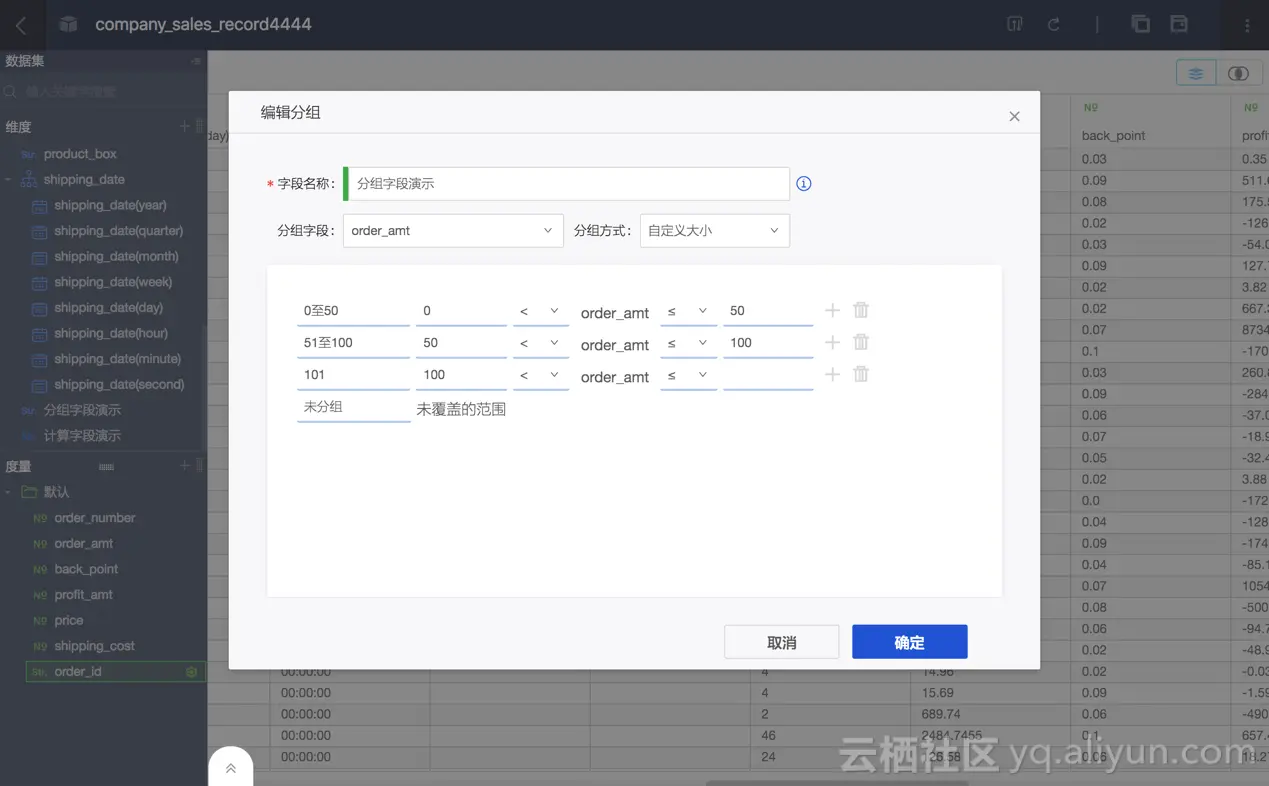Click the empty upper bound field on the 101 row
Viewport: 1269px width, 786px height.
pos(768,375)
